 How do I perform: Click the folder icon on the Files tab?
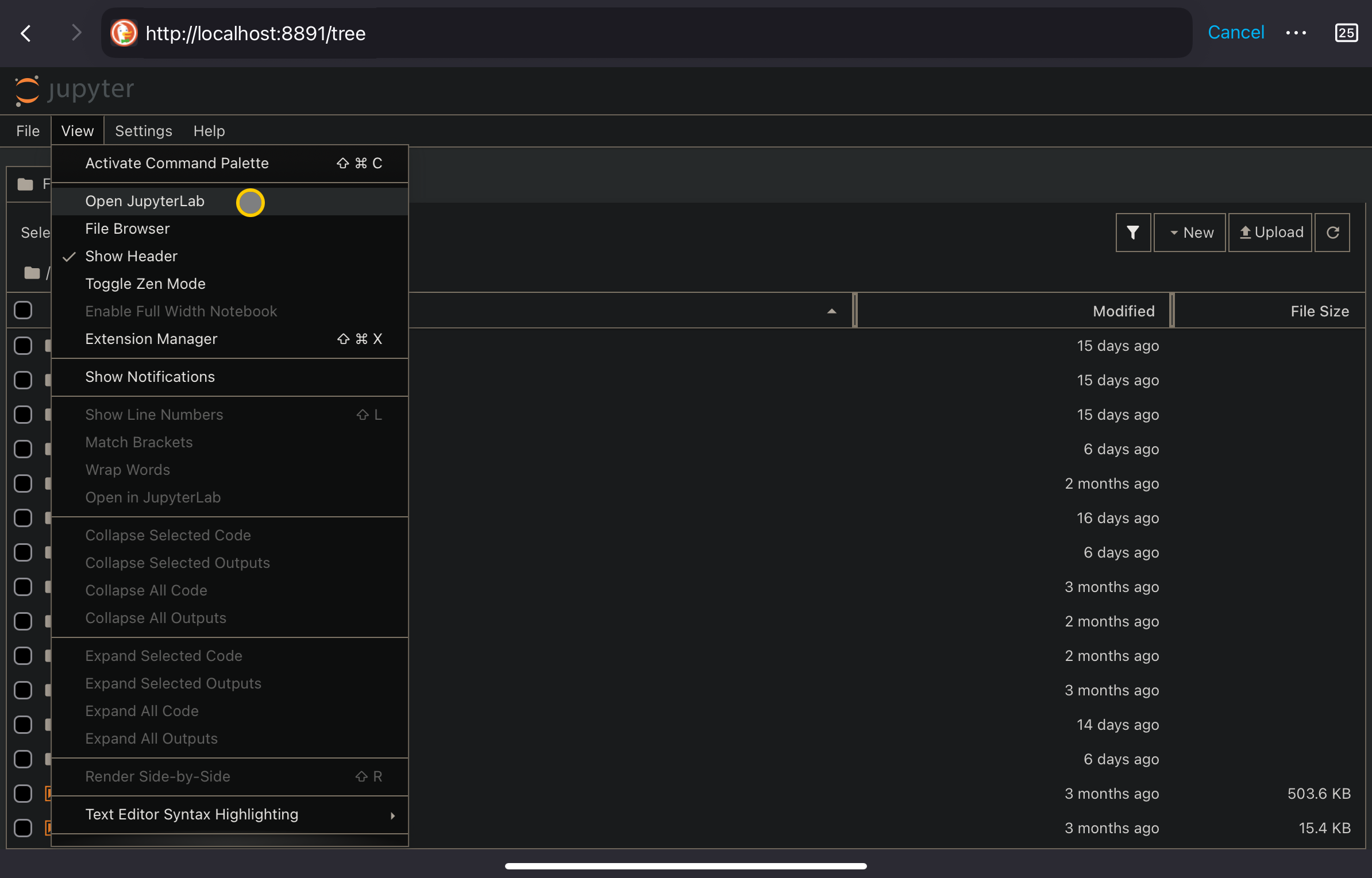click(x=25, y=184)
